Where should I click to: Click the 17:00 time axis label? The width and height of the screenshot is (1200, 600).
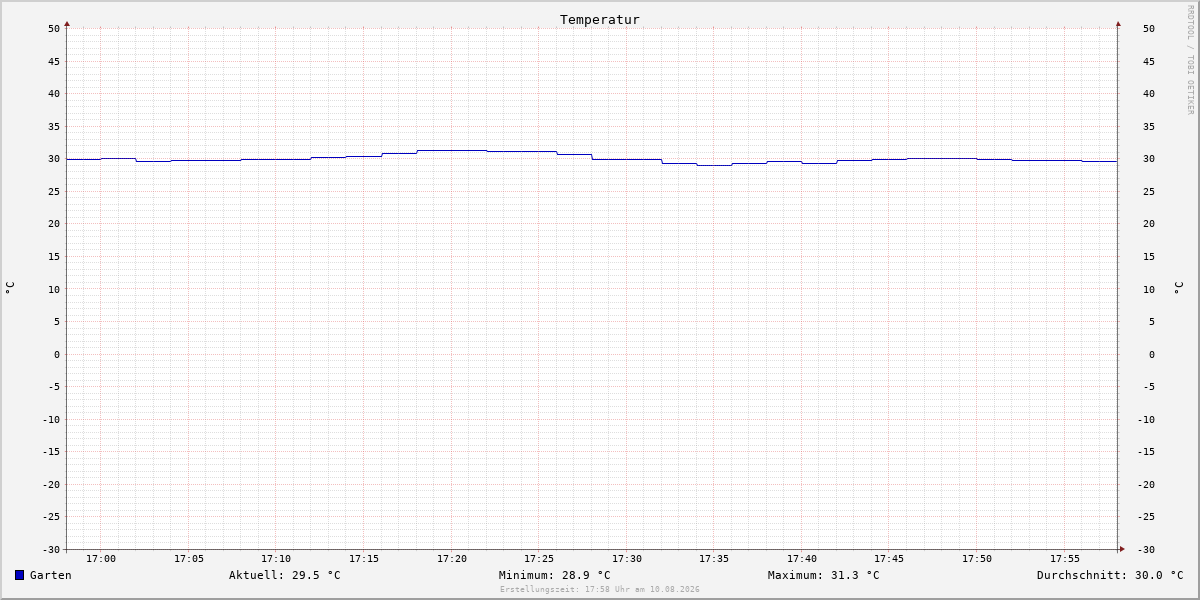[x=101, y=559]
